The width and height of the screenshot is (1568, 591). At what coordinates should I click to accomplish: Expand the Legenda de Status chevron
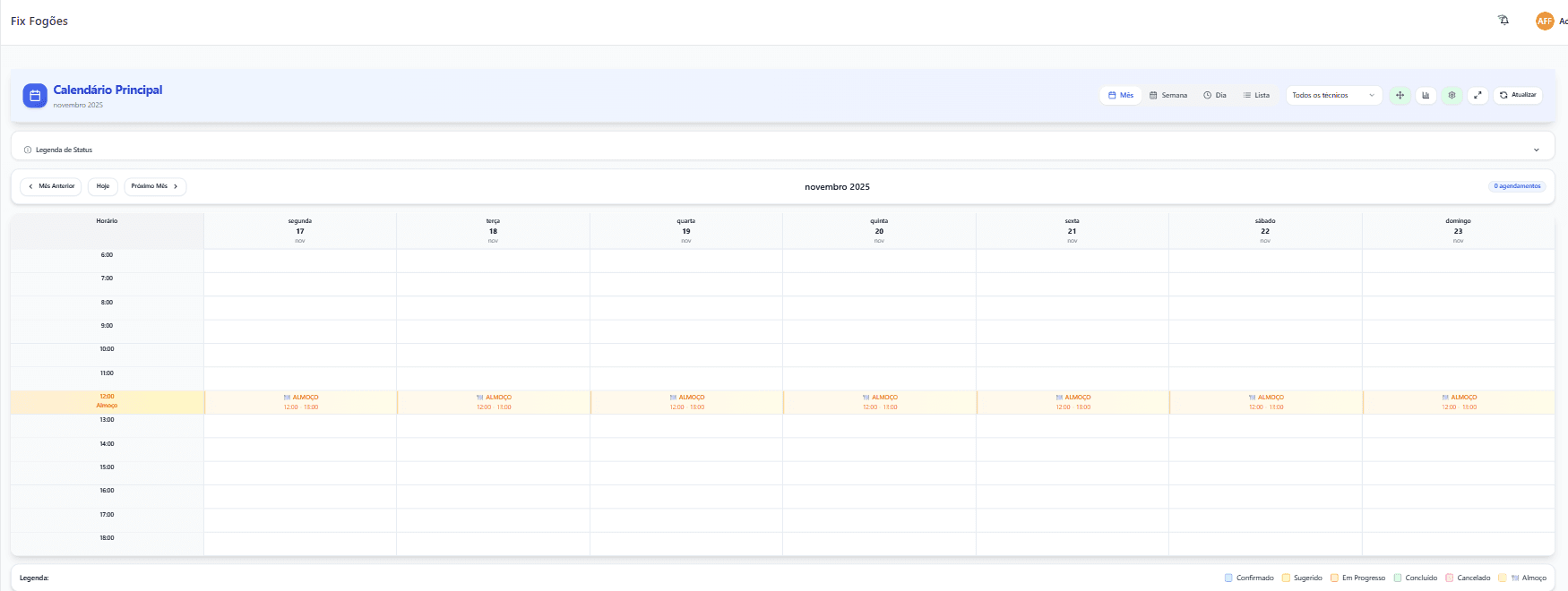[x=1536, y=150]
